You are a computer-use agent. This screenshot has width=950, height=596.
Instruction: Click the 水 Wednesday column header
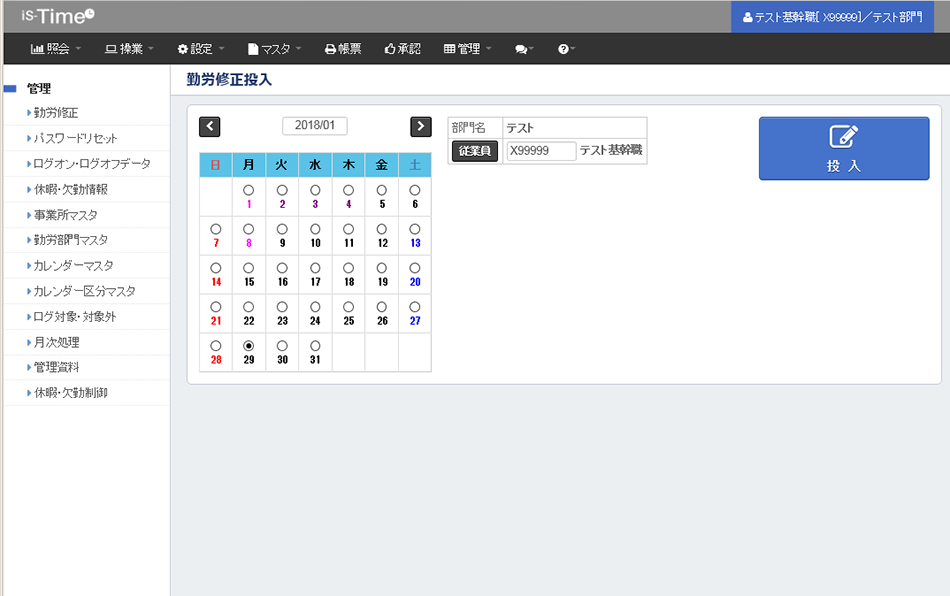315,165
